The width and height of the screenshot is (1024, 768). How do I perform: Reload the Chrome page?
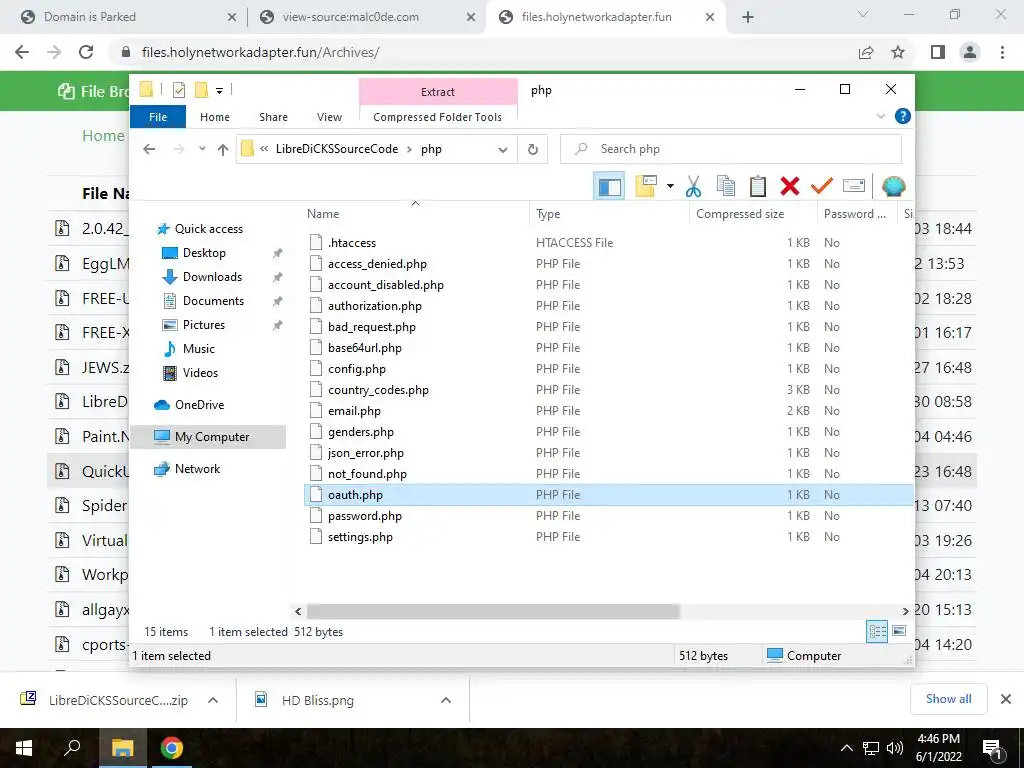point(86,52)
